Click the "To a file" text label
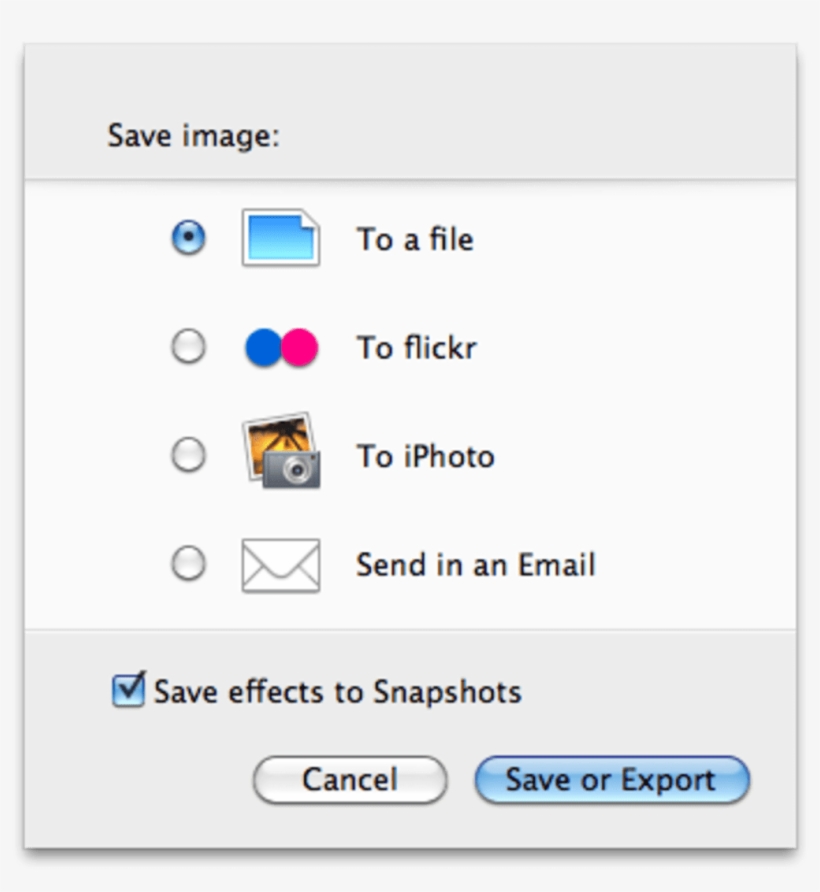This screenshot has height=892, width=820. [415, 240]
